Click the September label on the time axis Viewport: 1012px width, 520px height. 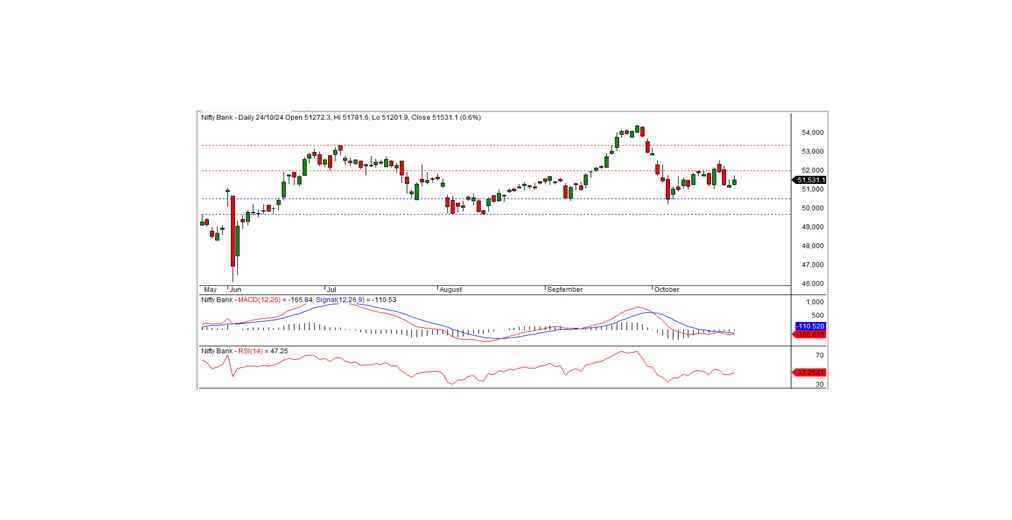[x=565, y=290]
